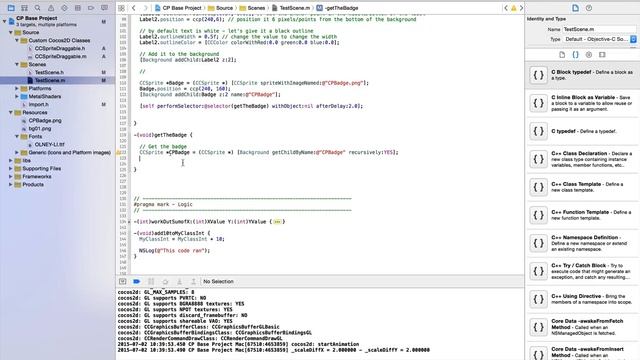Open the Project navigator tab
The image size is (640, 360).
click(11, 8)
